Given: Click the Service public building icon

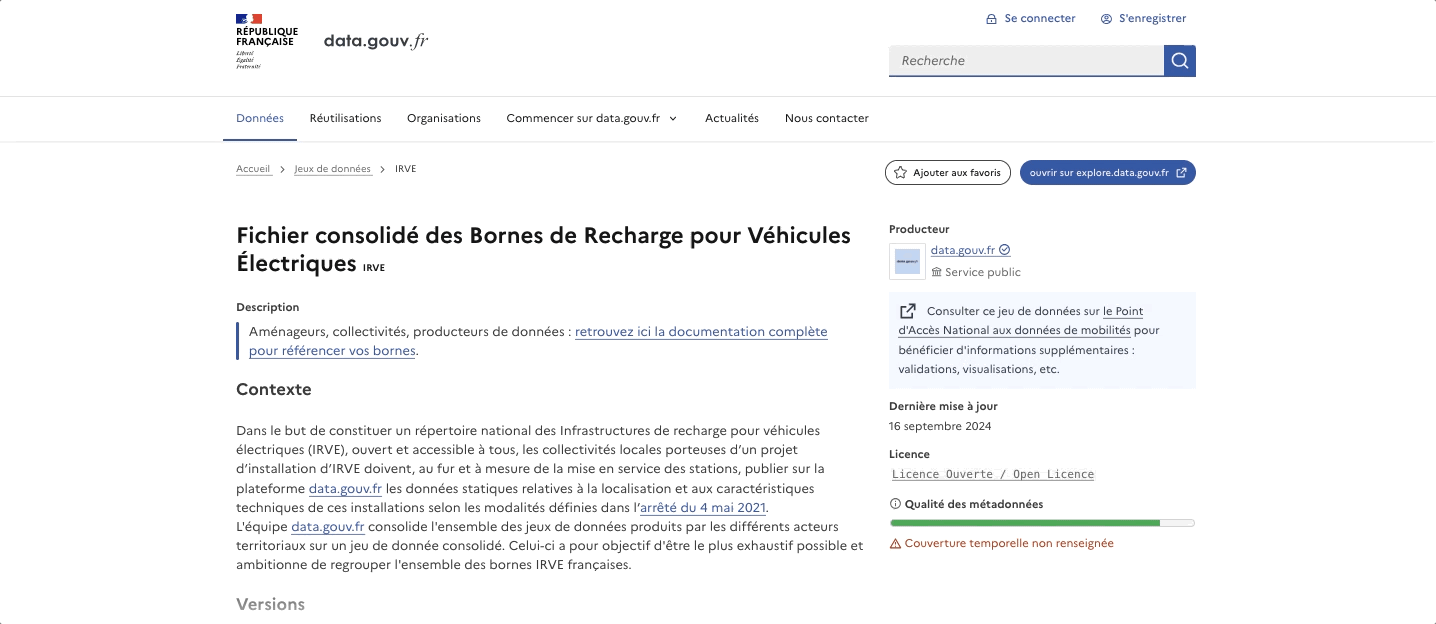Looking at the screenshot, I should (937, 272).
